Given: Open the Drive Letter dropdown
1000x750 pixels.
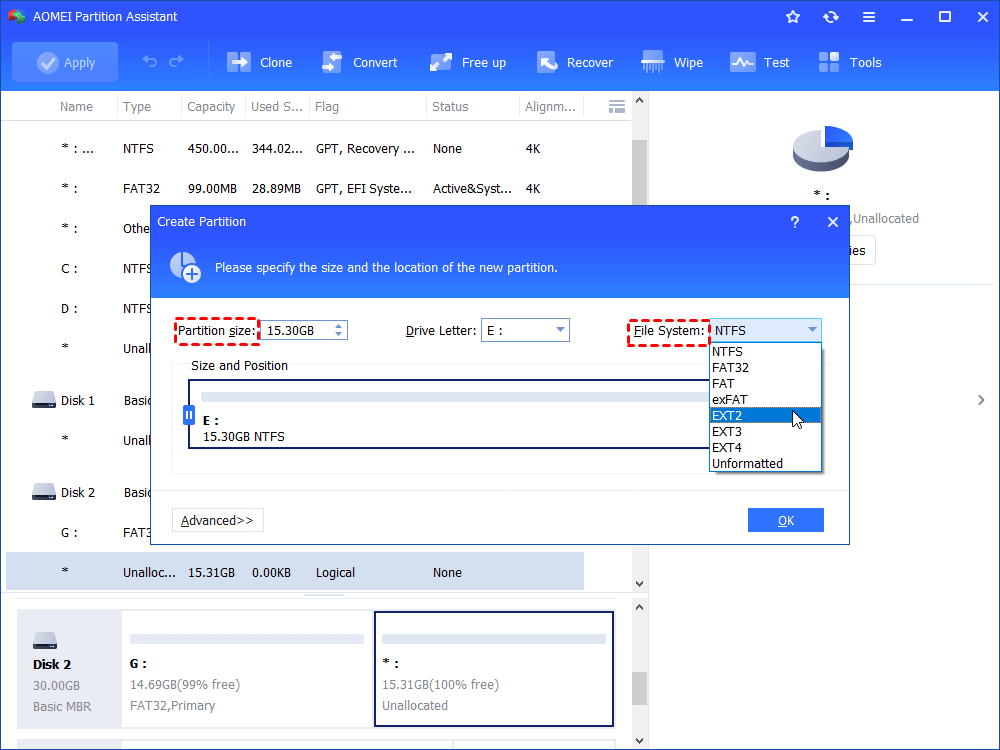Looking at the screenshot, I should click(x=558, y=329).
